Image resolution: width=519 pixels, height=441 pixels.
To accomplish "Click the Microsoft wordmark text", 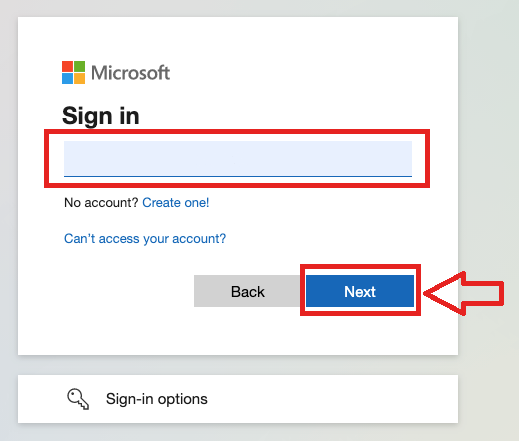I will coord(131,73).
